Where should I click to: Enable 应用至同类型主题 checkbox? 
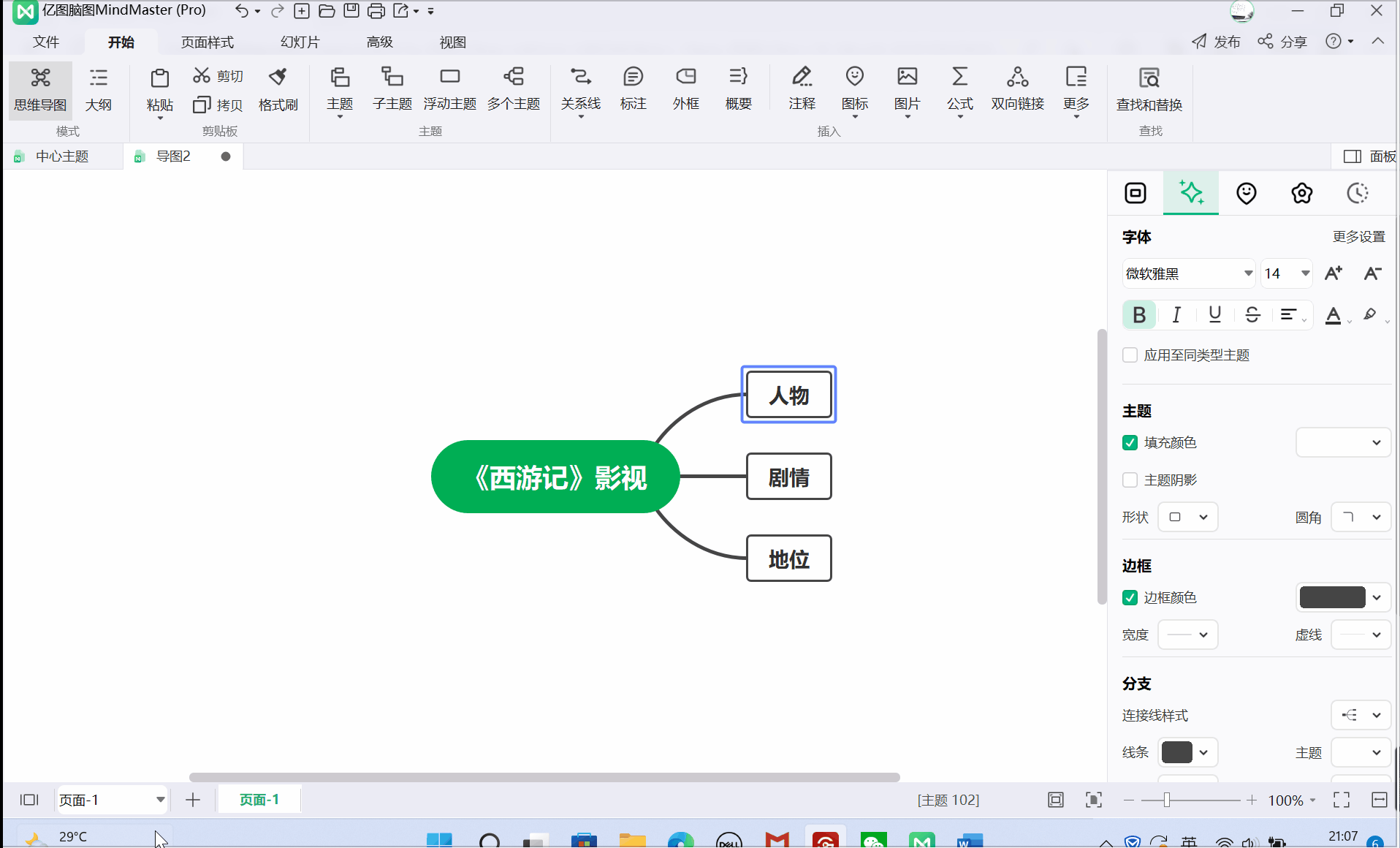coord(1130,355)
